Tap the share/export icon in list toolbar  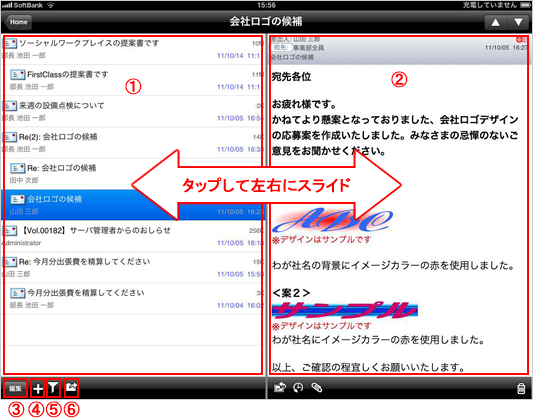click(71, 387)
